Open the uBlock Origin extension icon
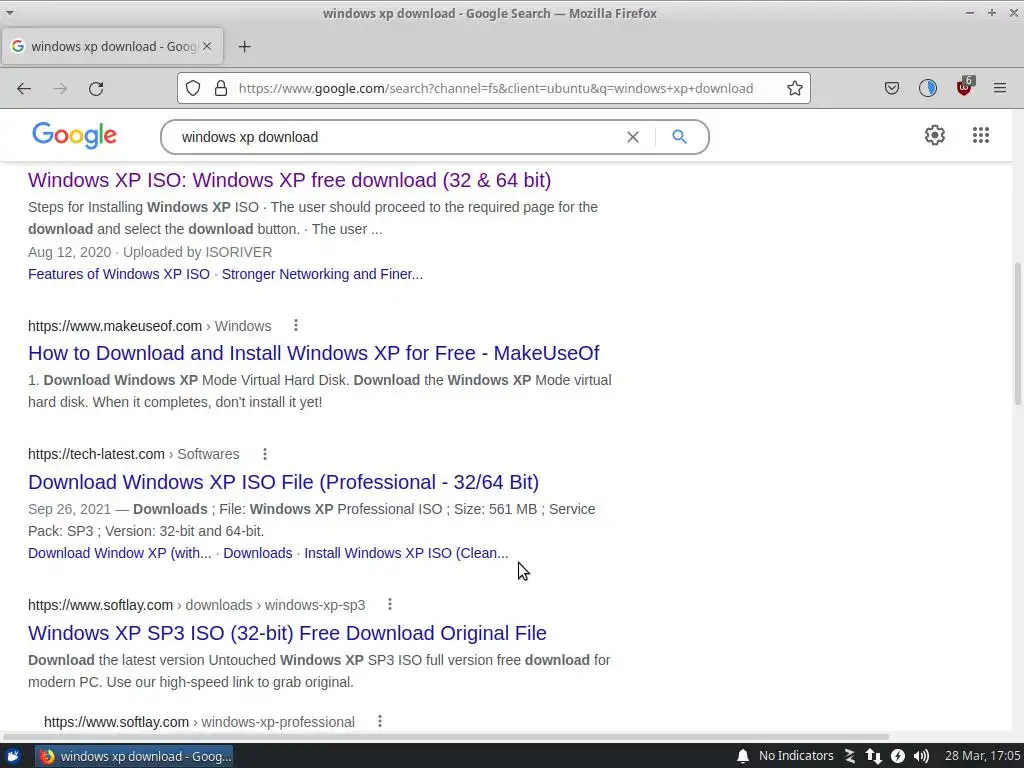Viewport: 1024px width, 768px height. pyautogui.click(x=964, y=87)
